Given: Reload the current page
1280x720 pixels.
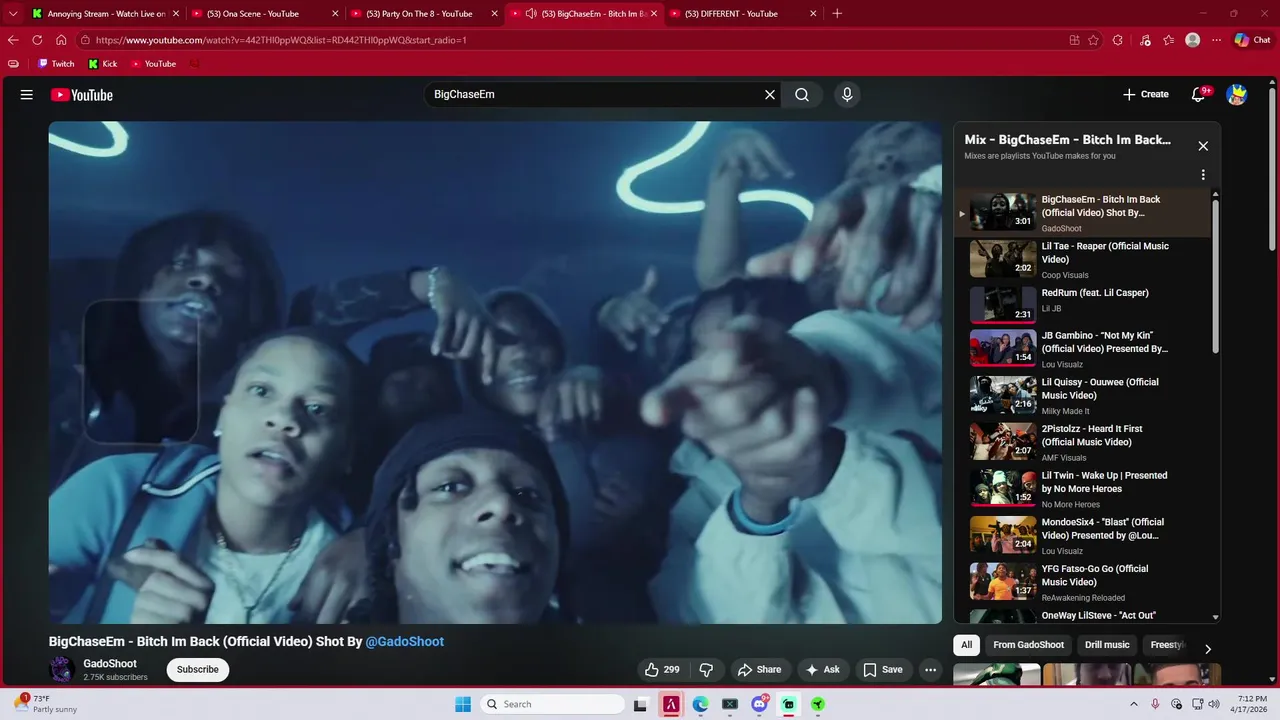Looking at the screenshot, I should tap(37, 40).
